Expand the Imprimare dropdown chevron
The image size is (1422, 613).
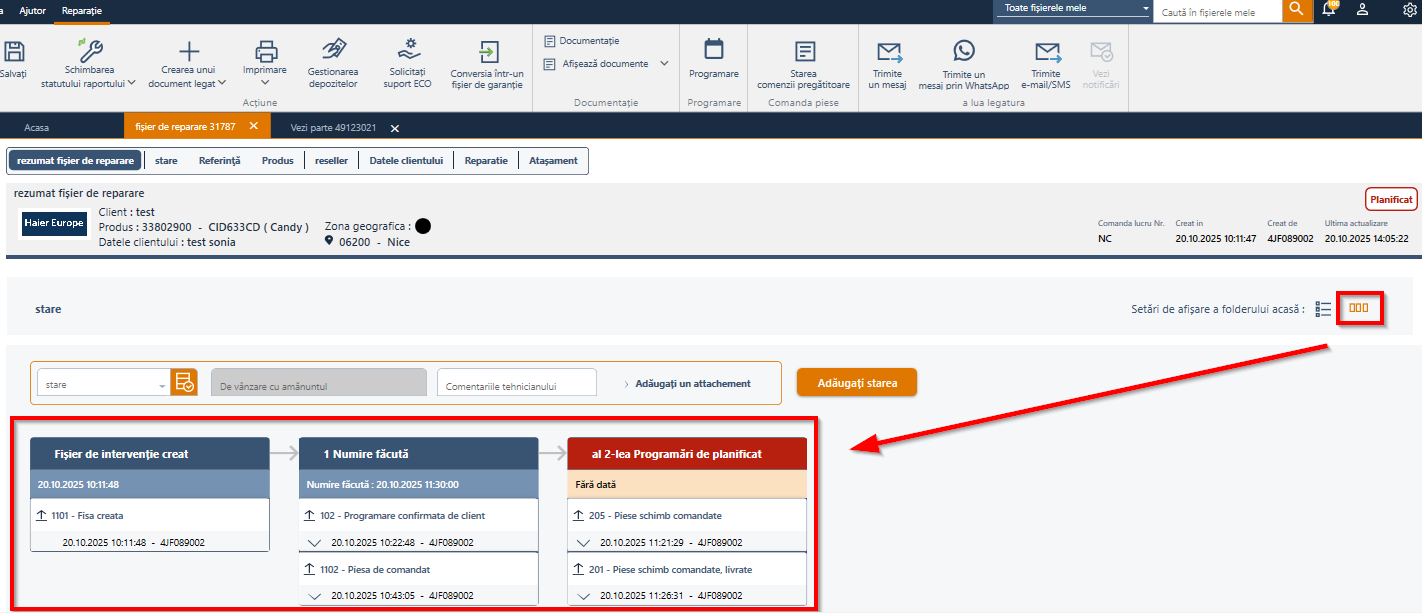coord(265,83)
